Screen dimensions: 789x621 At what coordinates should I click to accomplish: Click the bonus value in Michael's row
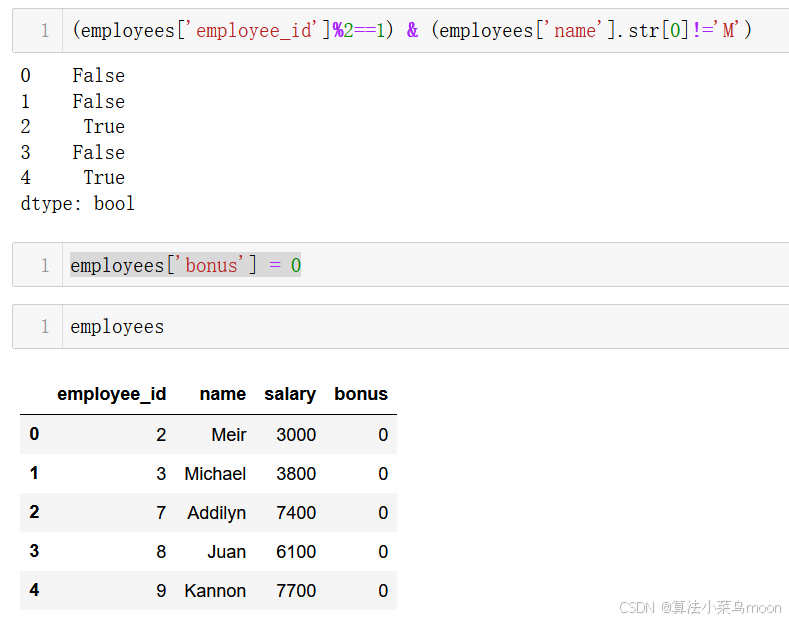(x=383, y=474)
